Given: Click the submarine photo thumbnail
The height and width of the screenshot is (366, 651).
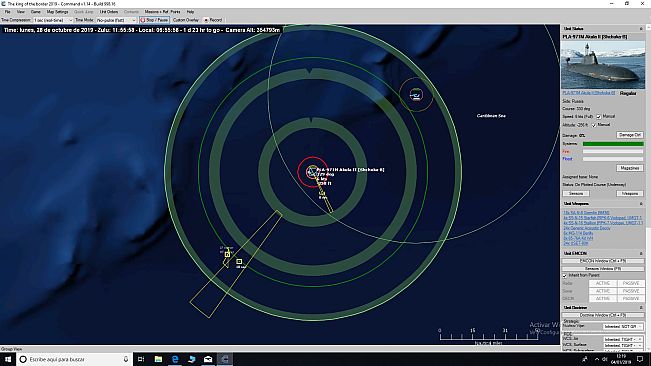Looking at the screenshot, I should [x=603, y=65].
